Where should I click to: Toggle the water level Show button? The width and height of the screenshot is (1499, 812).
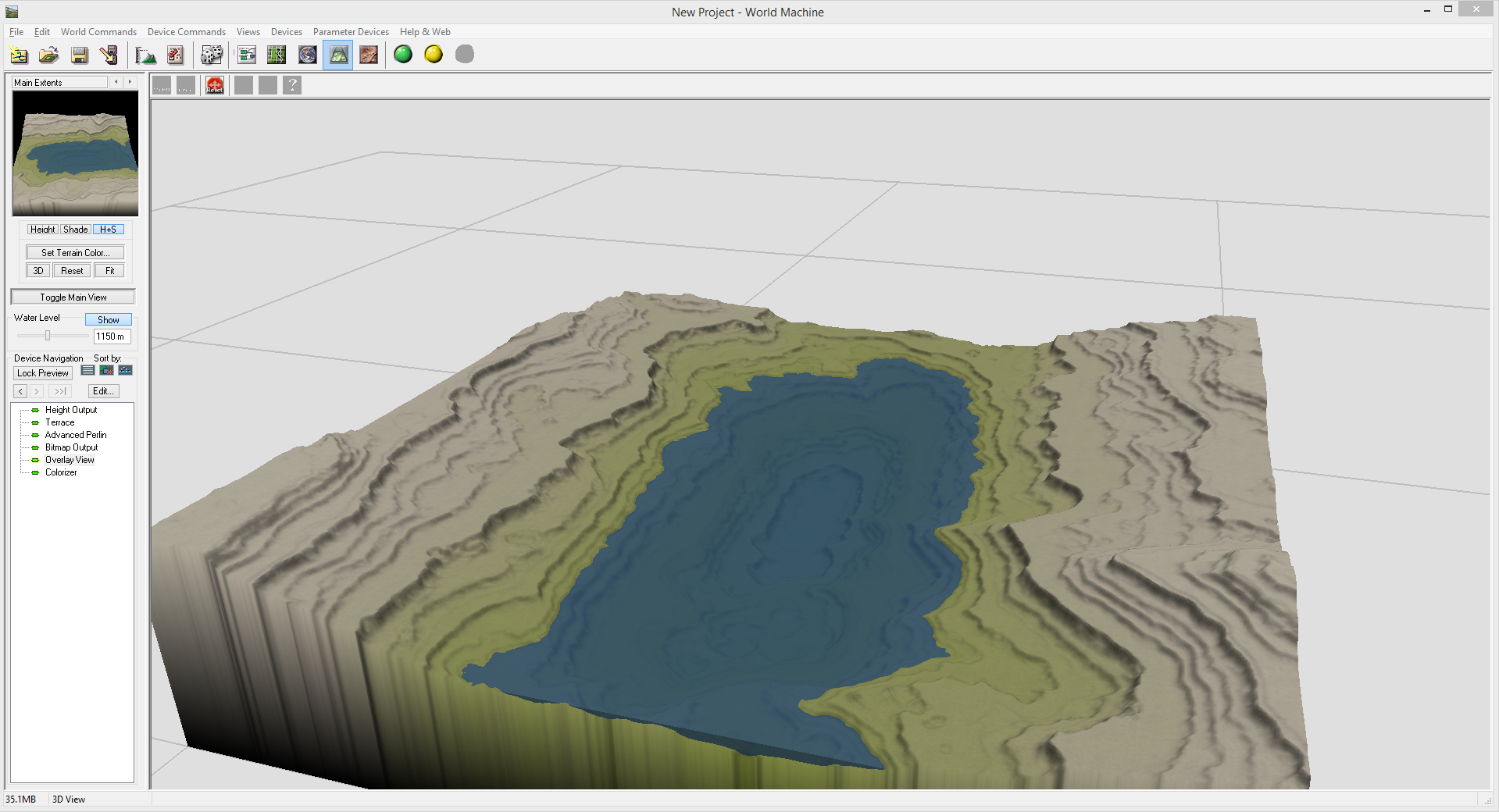(x=108, y=320)
